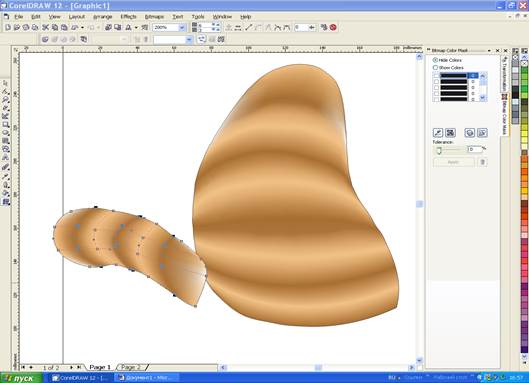The height and width of the screenshot is (383, 529).
Task: Click the Tolerance percent input field
Action: point(474,149)
